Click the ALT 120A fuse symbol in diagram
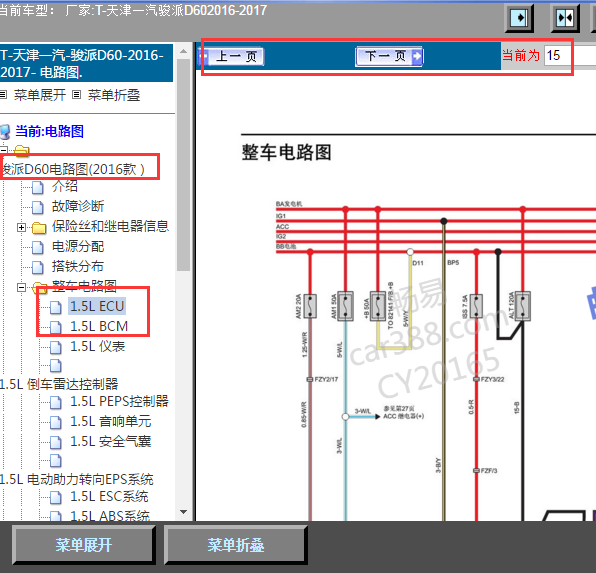The height and width of the screenshot is (573, 596). 523,306
